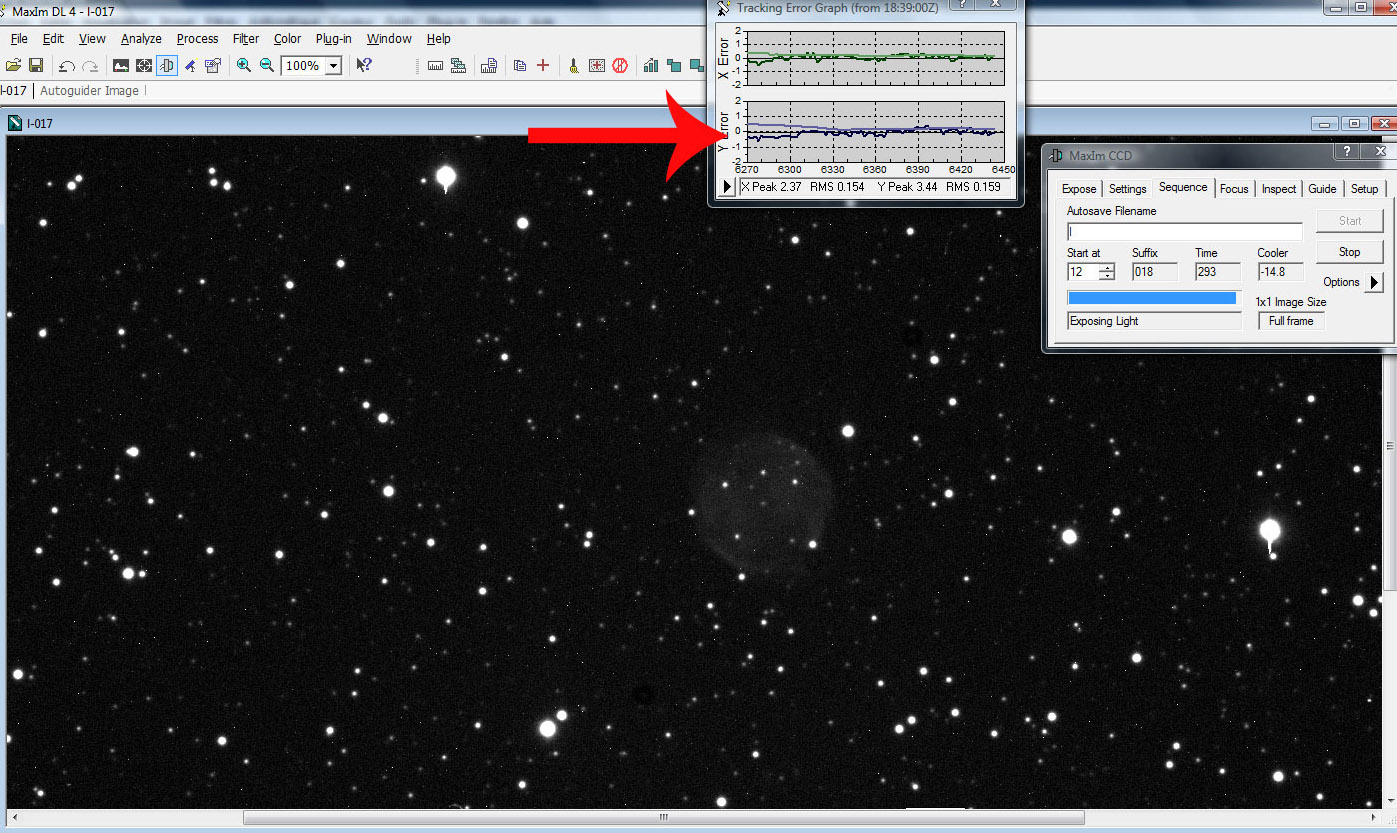Open the crosshair Information window icon
This screenshot has height=833, width=1397.
(x=144, y=66)
